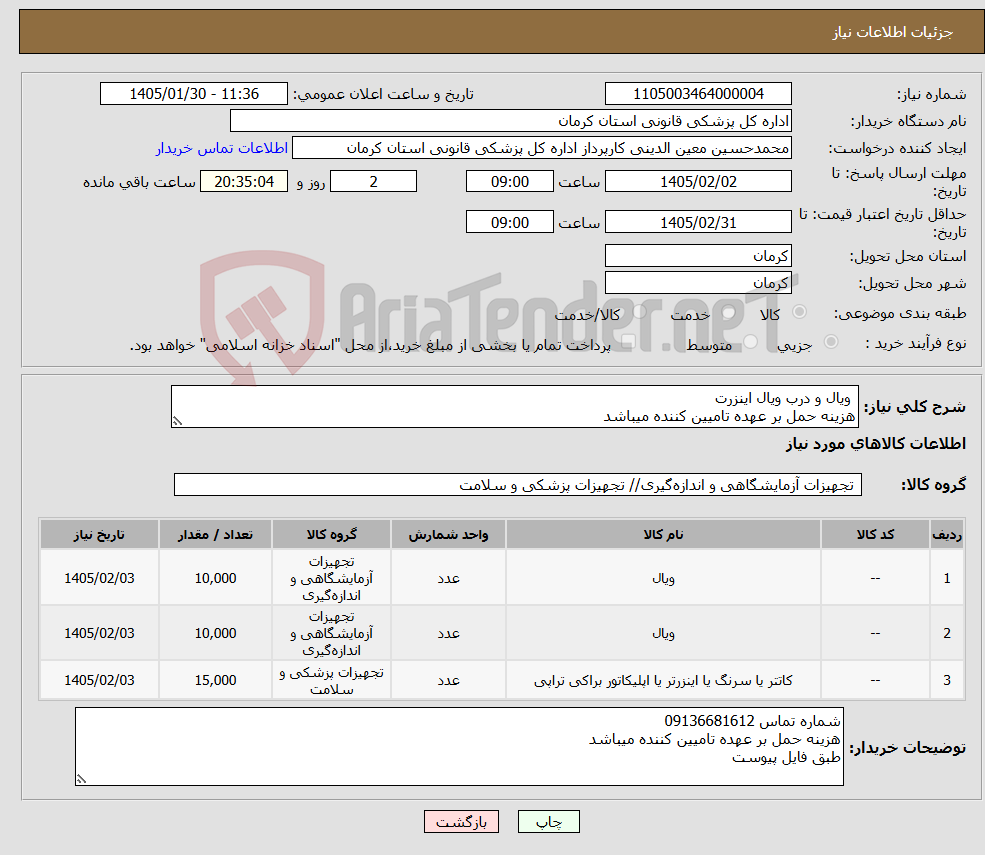Click the phone number 09136681612 text
Viewport: 985px width, 855px height.
point(709,721)
